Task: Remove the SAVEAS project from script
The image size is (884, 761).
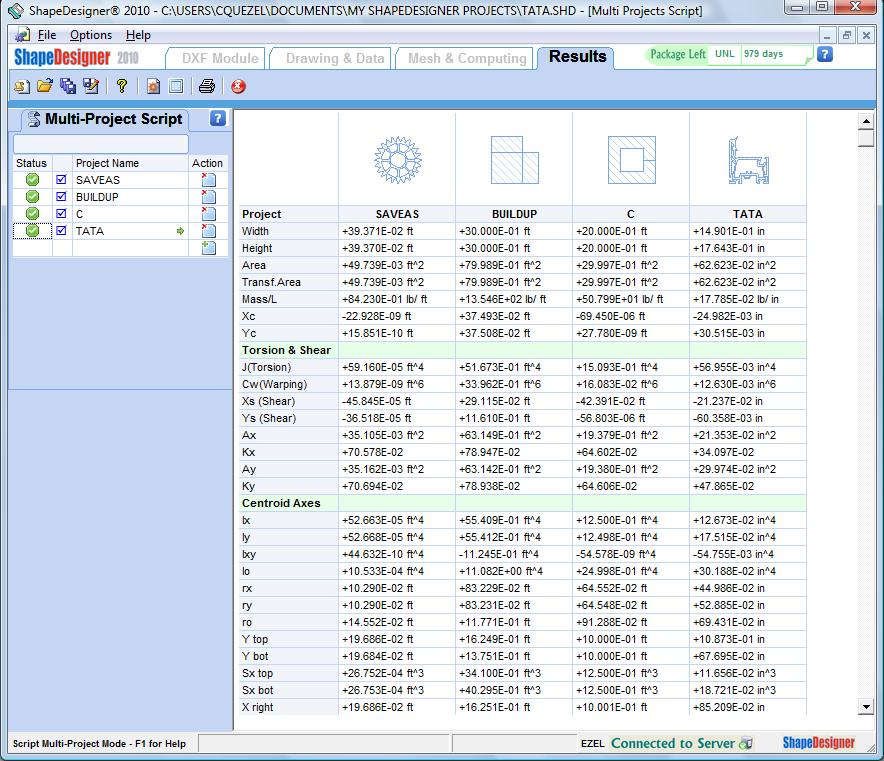Action: click(x=208, y=180)
